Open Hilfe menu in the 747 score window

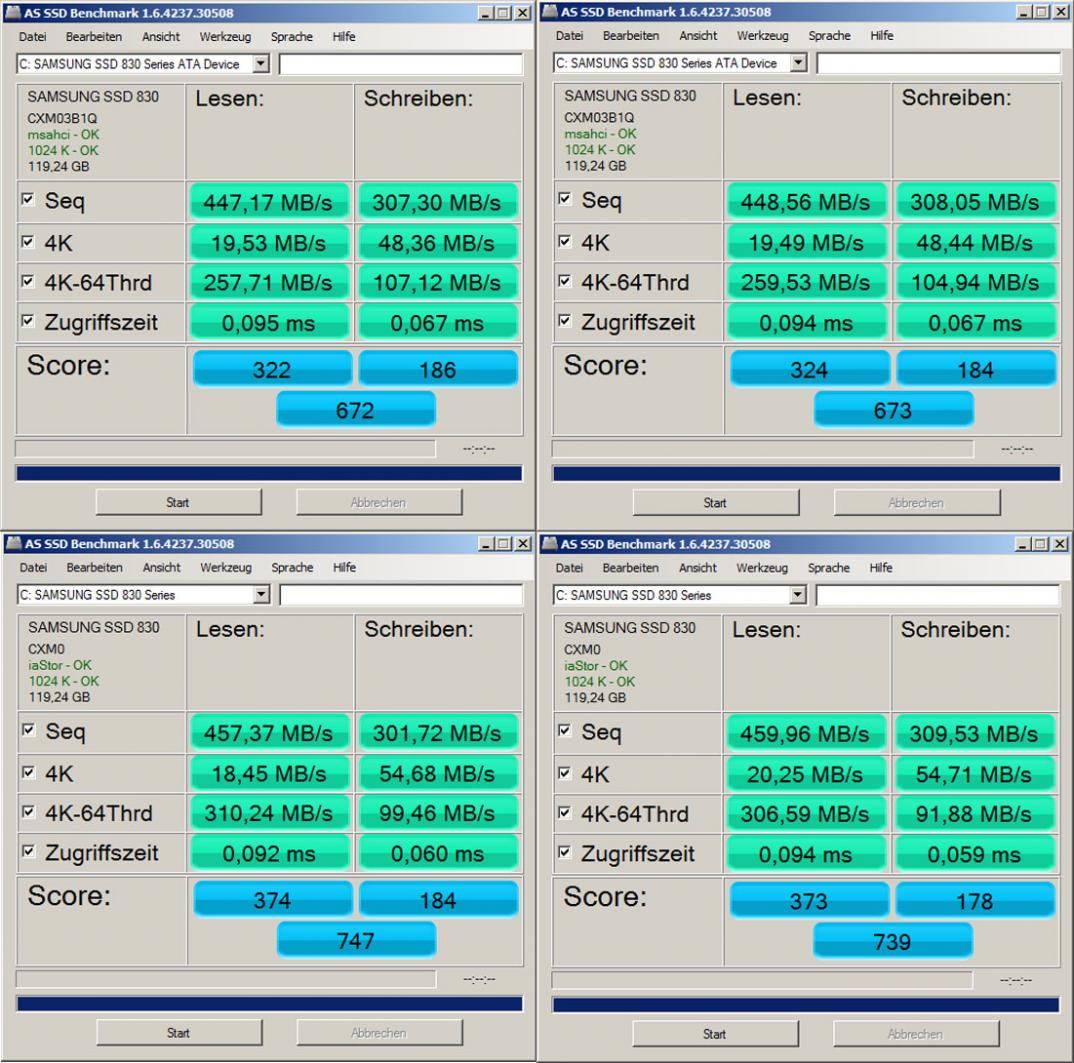(x=345, y=568)
